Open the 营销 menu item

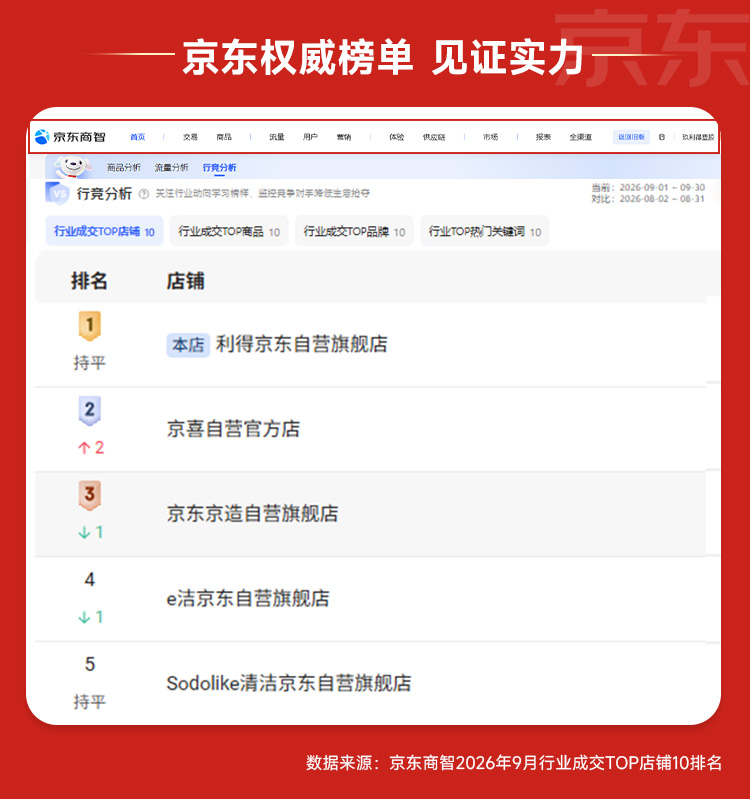[344, 137]
